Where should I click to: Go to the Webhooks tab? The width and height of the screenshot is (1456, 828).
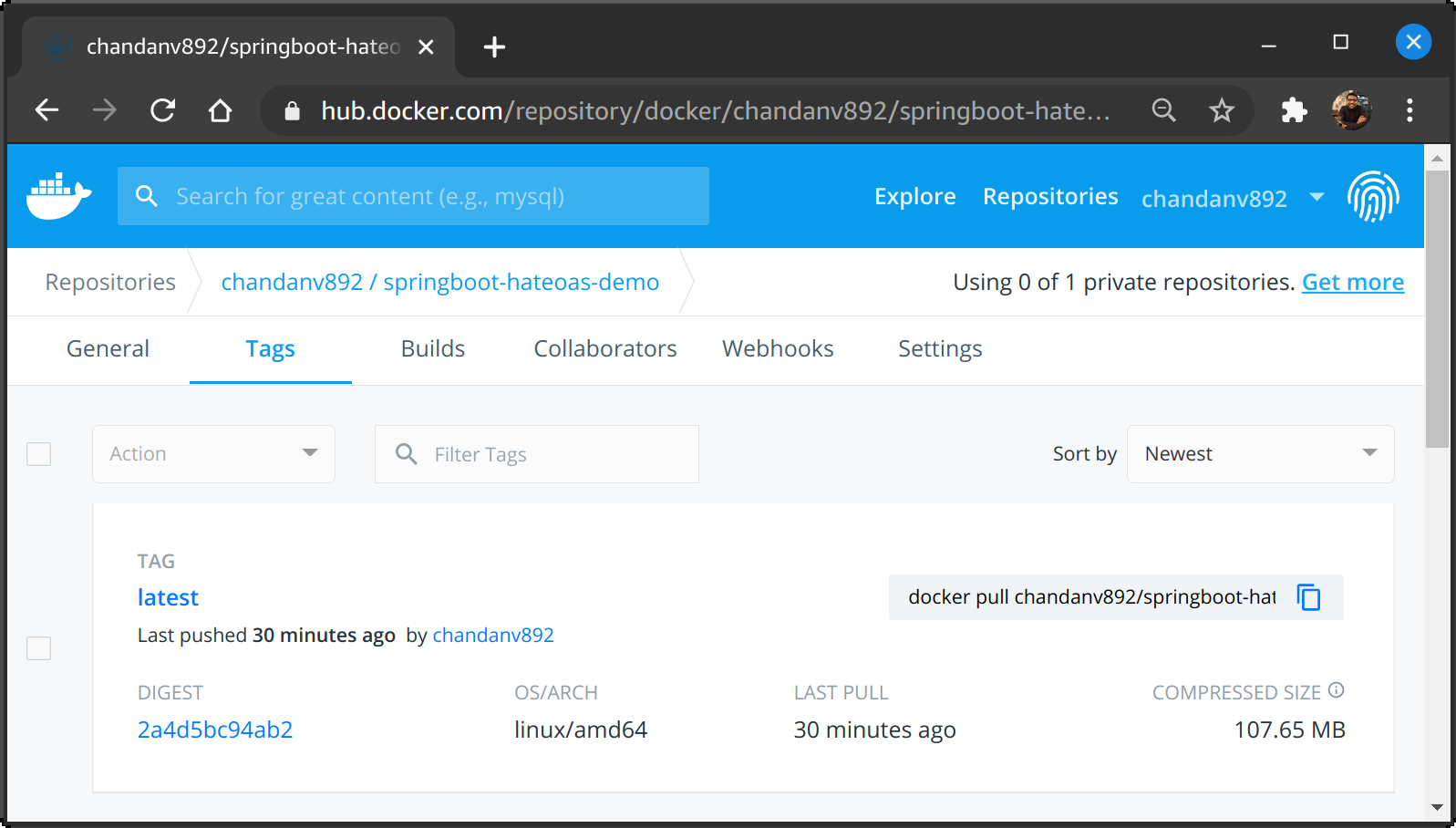[x=778, y=349]
